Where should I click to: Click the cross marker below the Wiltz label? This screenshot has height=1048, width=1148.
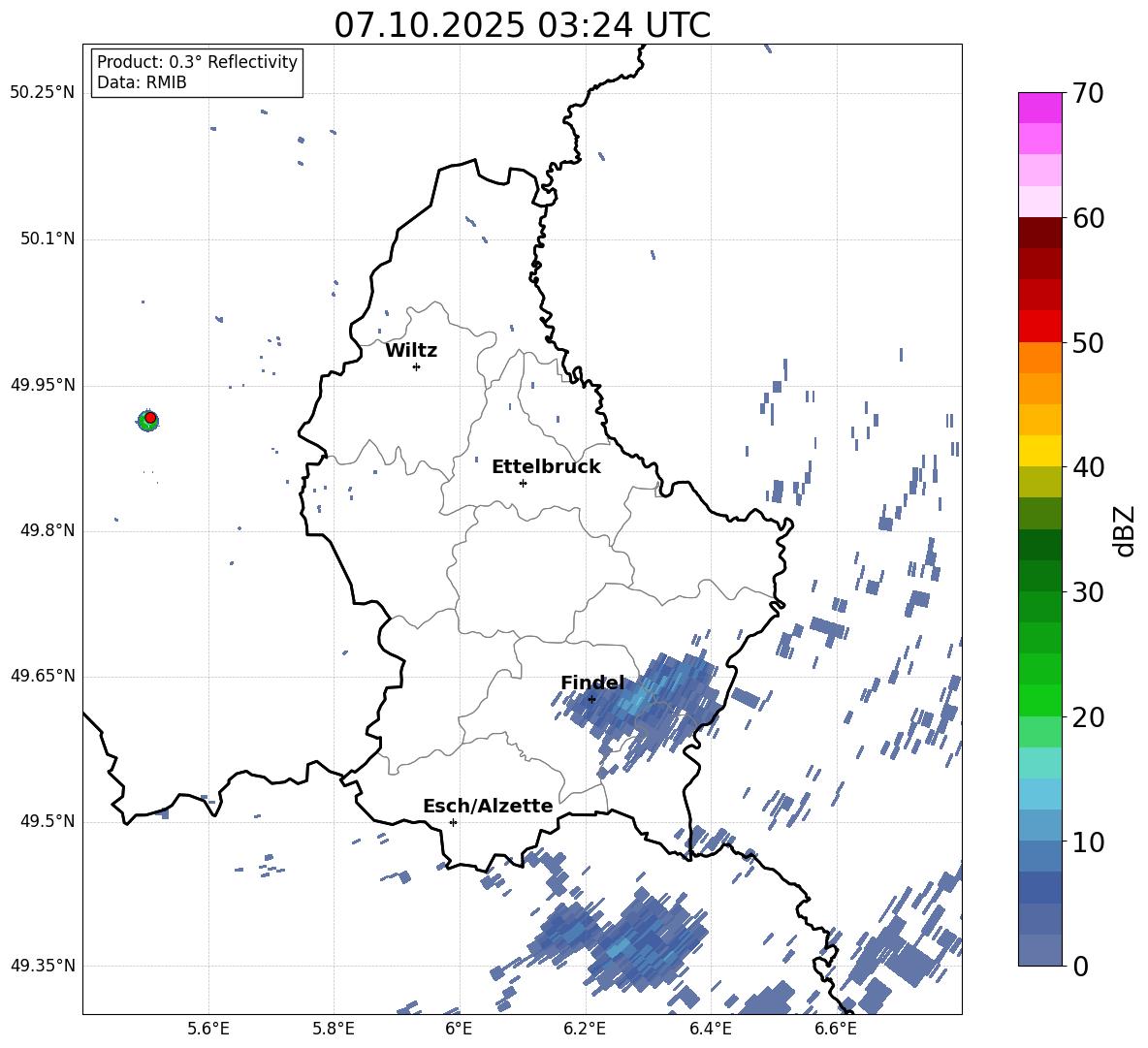pyautogui.click(x=417, y=366)
